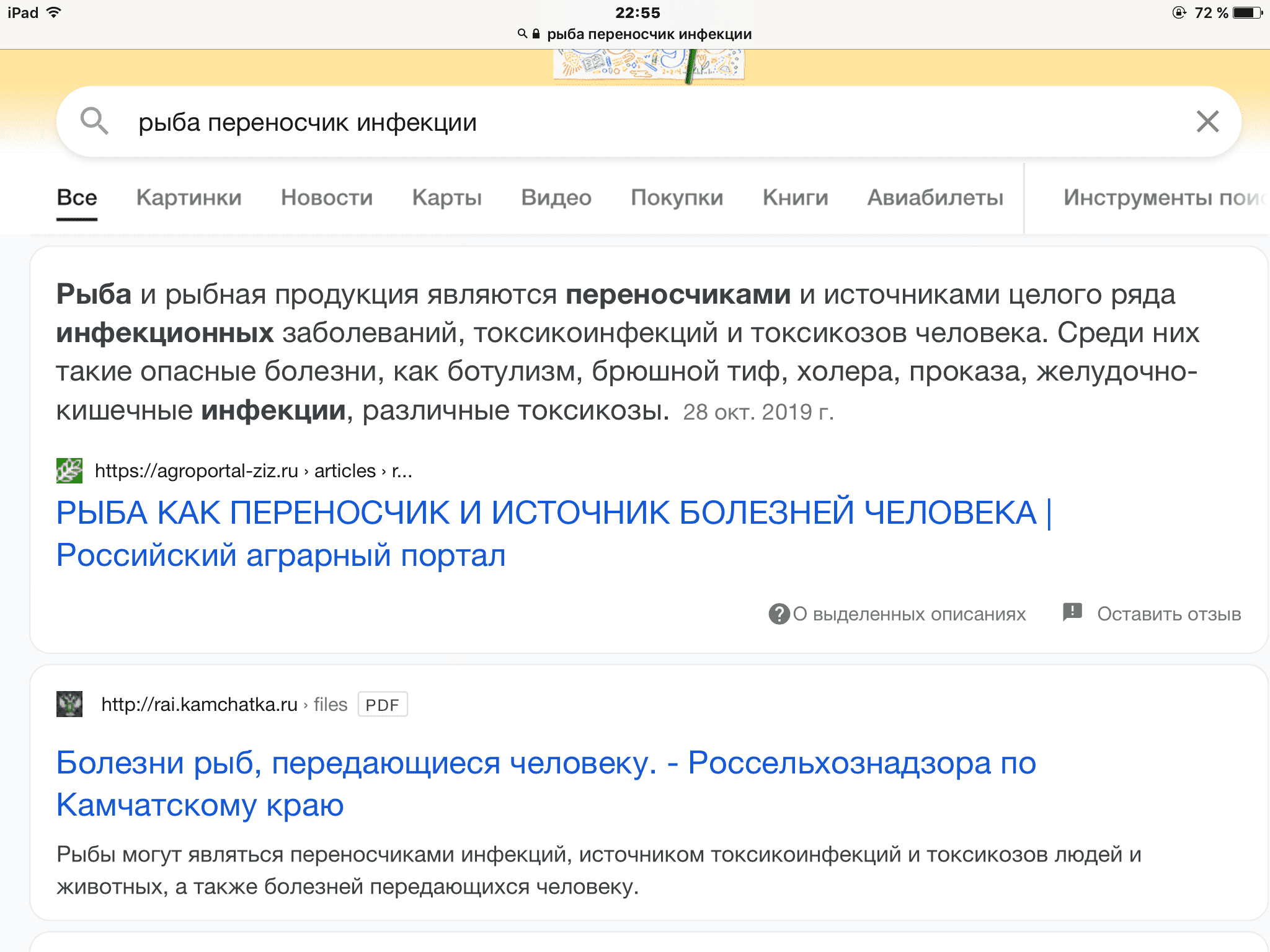Select the Покупки tab
This screenshot has height=952, width=1270.
[x=677, y=198]
